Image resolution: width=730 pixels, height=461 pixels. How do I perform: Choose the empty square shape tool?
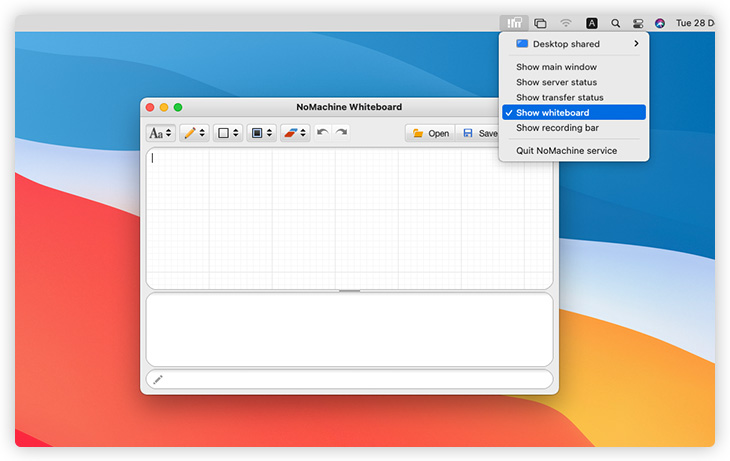223,133
